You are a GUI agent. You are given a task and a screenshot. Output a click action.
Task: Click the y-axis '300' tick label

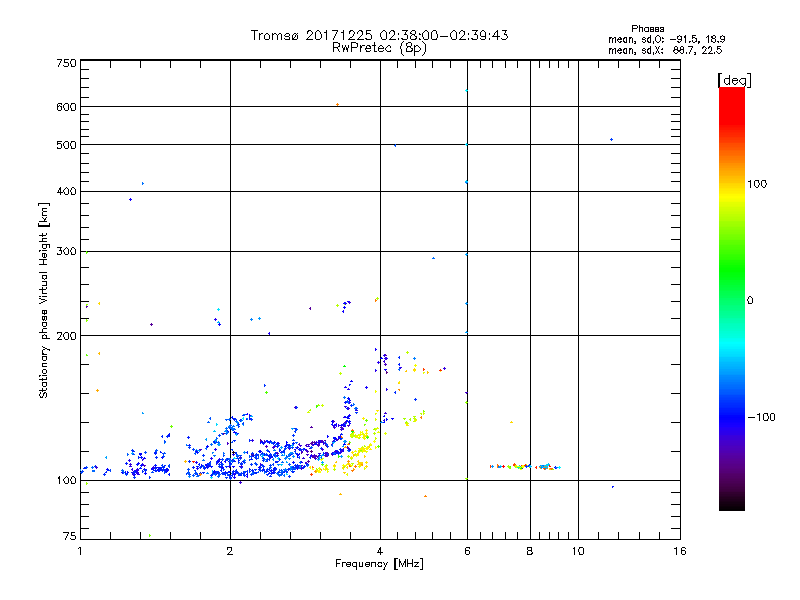[66, 252]
